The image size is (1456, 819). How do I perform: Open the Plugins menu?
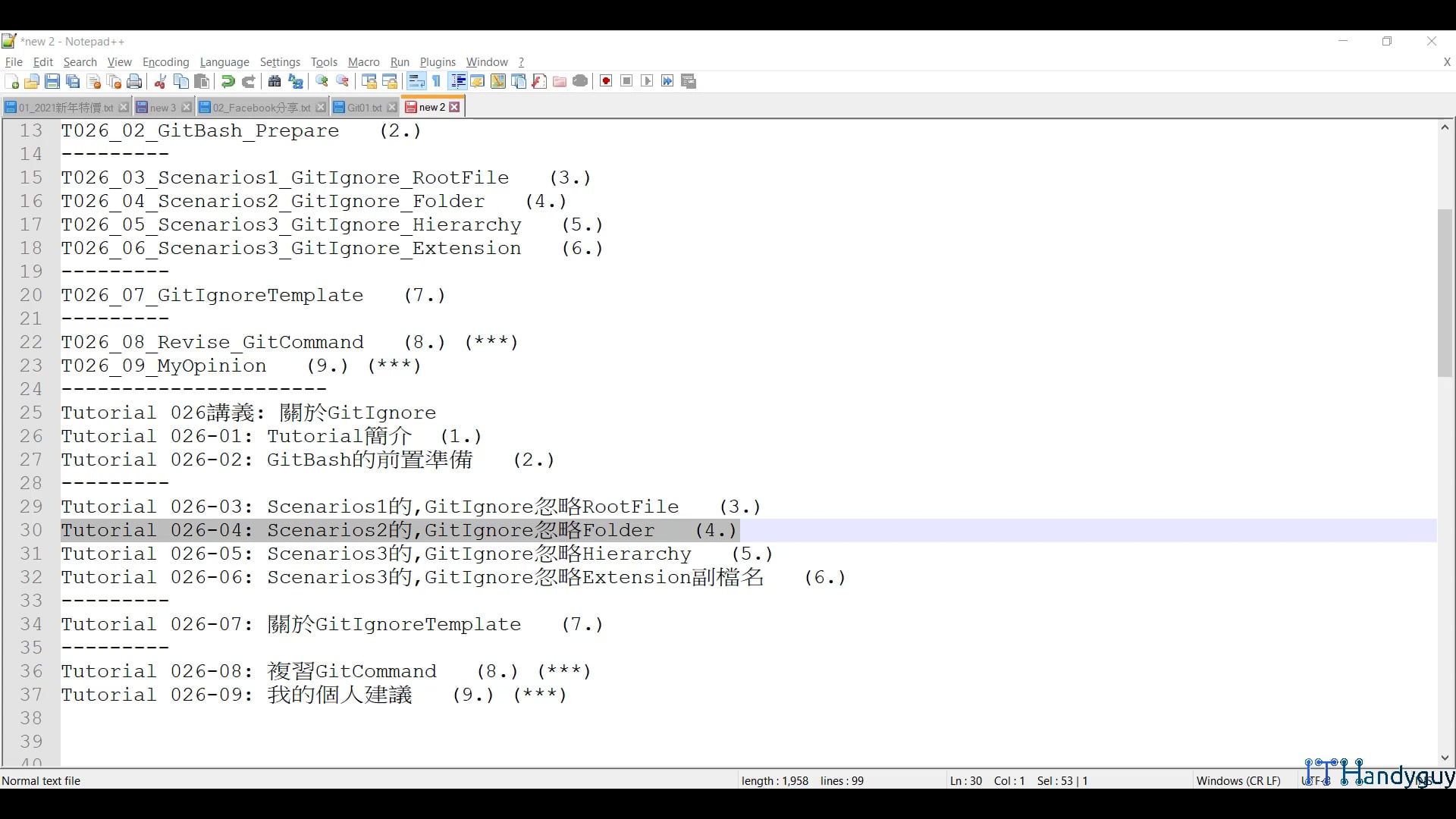(x=438, y=62)
